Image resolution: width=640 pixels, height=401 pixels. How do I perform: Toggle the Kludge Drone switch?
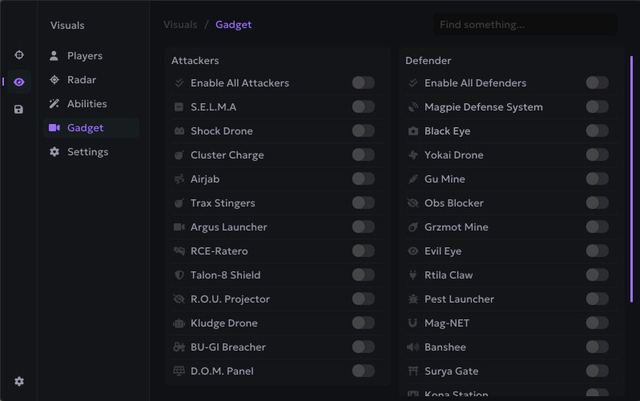[363, 323]
